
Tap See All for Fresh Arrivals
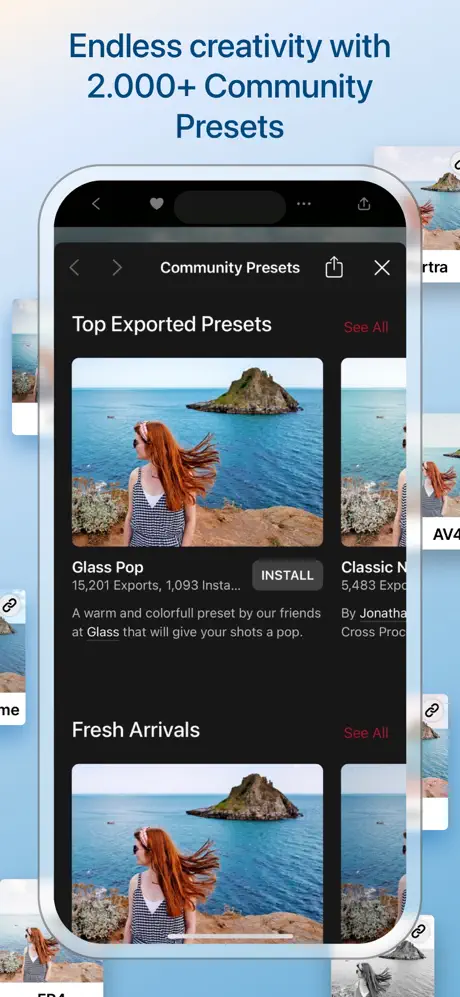pyautogui.click(x=366, y=732)
